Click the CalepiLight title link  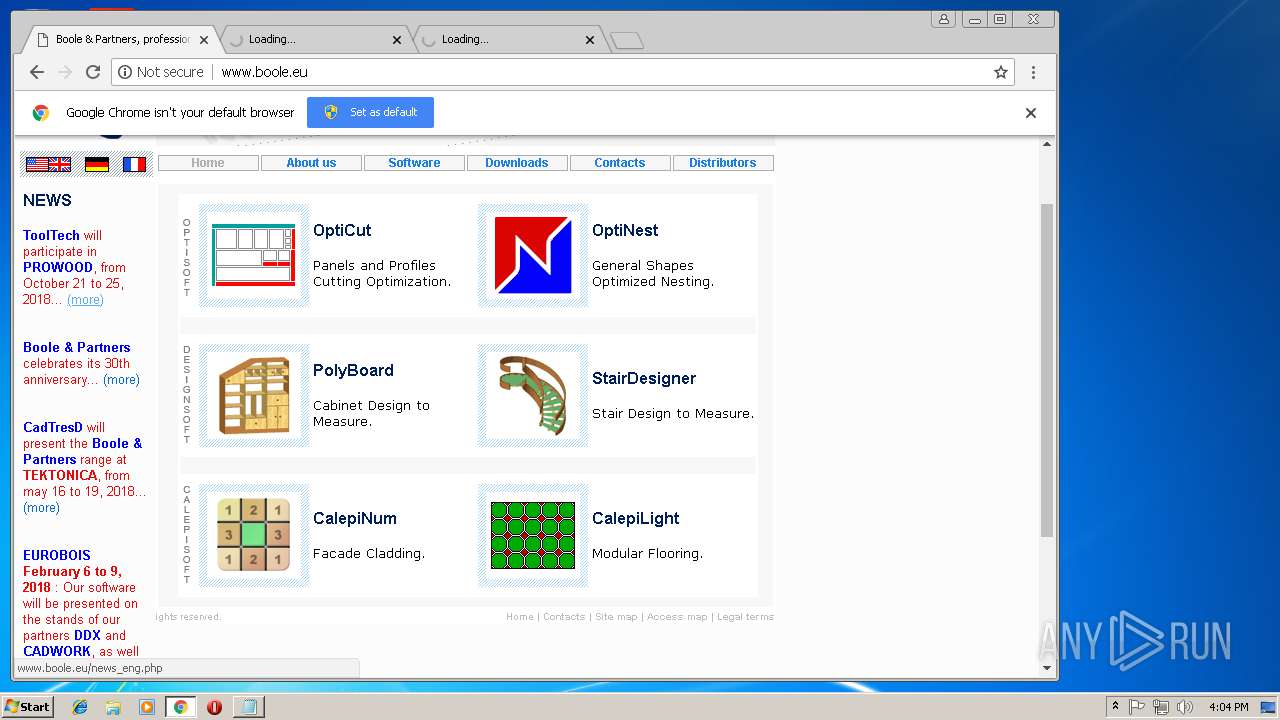pos(635,518)
